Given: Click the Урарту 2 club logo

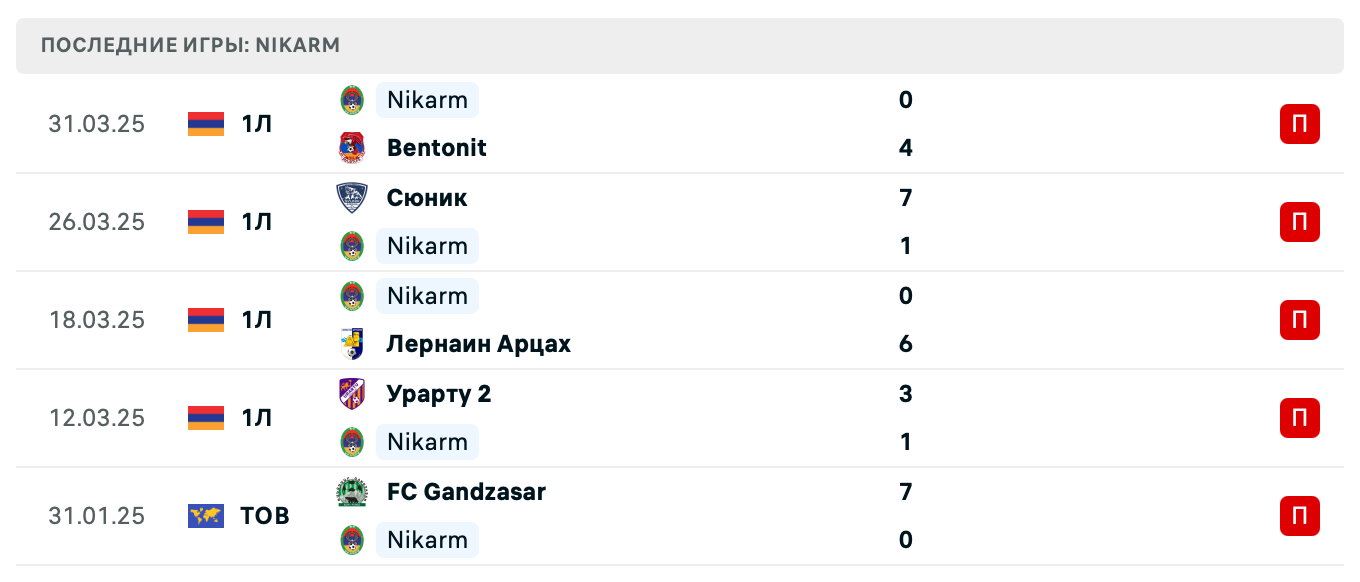Looking at the screenshot, I should pos(352,394).
